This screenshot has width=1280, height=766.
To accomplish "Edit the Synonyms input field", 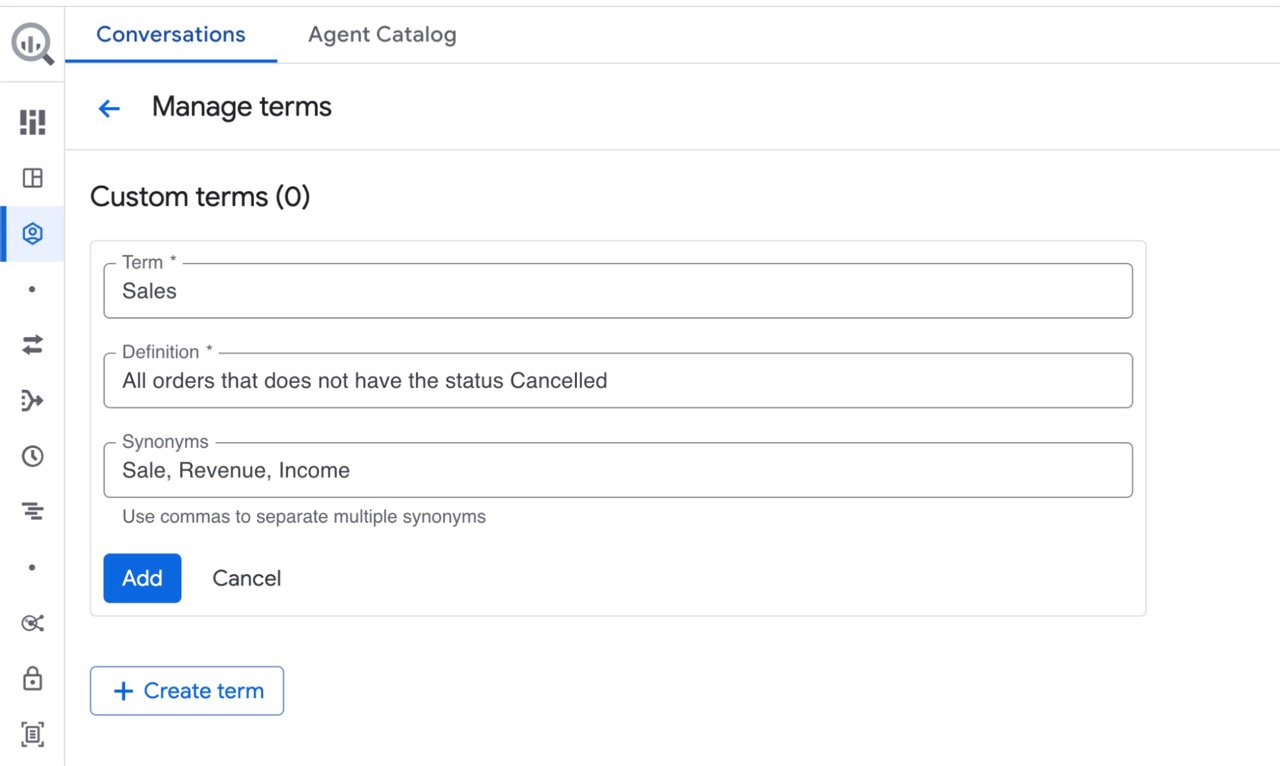I will pos(617,471).
